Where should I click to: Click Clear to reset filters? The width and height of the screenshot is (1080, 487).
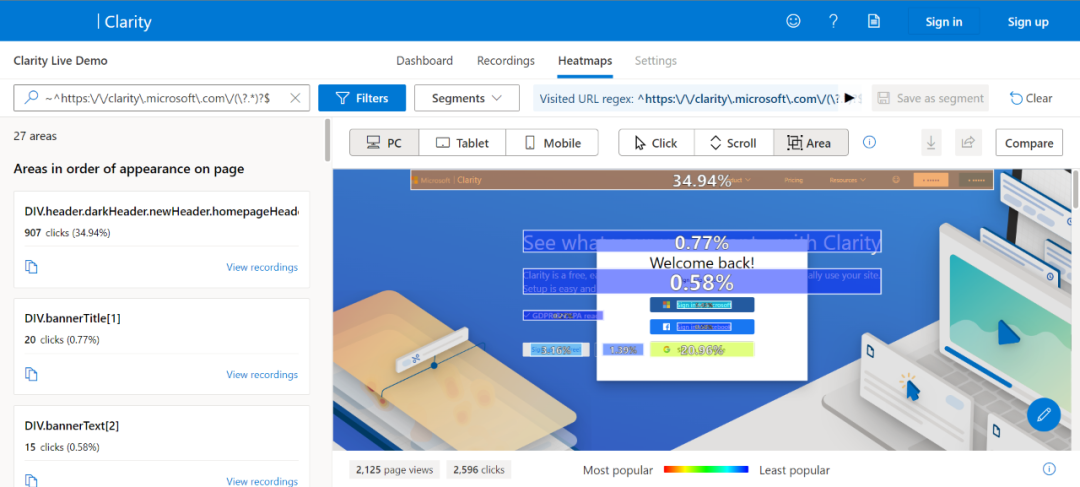pos(1031,98)
